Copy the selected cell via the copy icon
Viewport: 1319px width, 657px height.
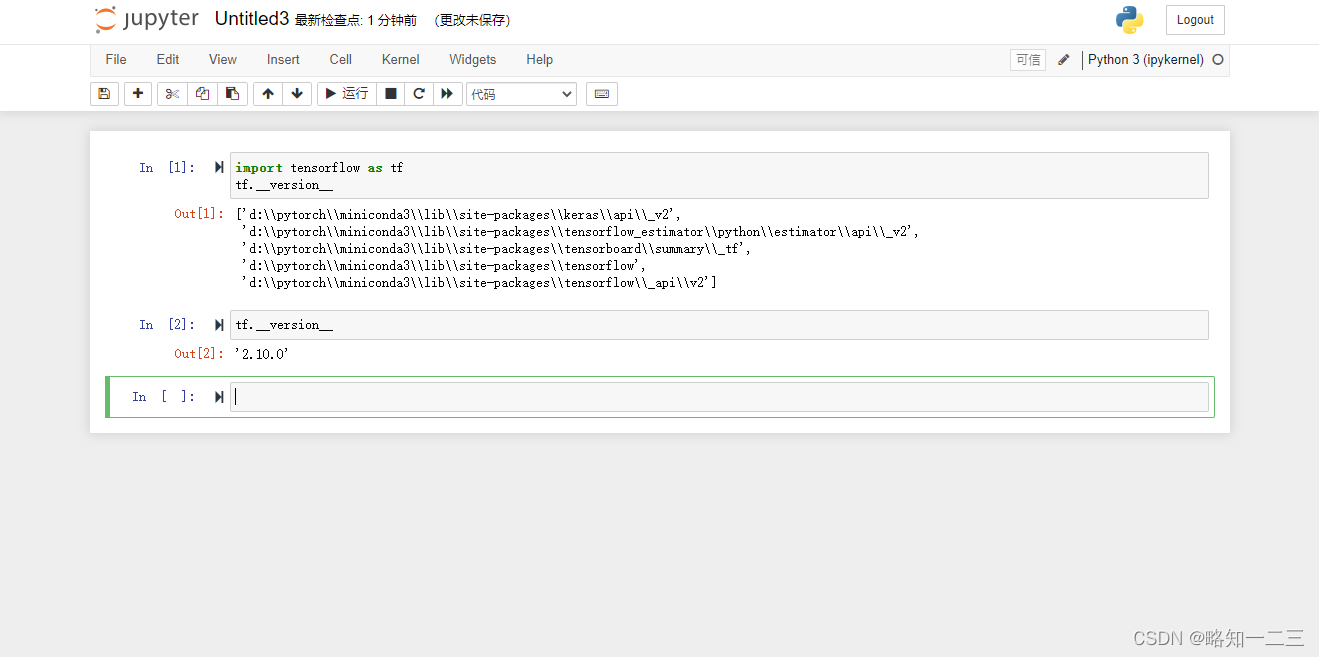click(x=202, y=93)
